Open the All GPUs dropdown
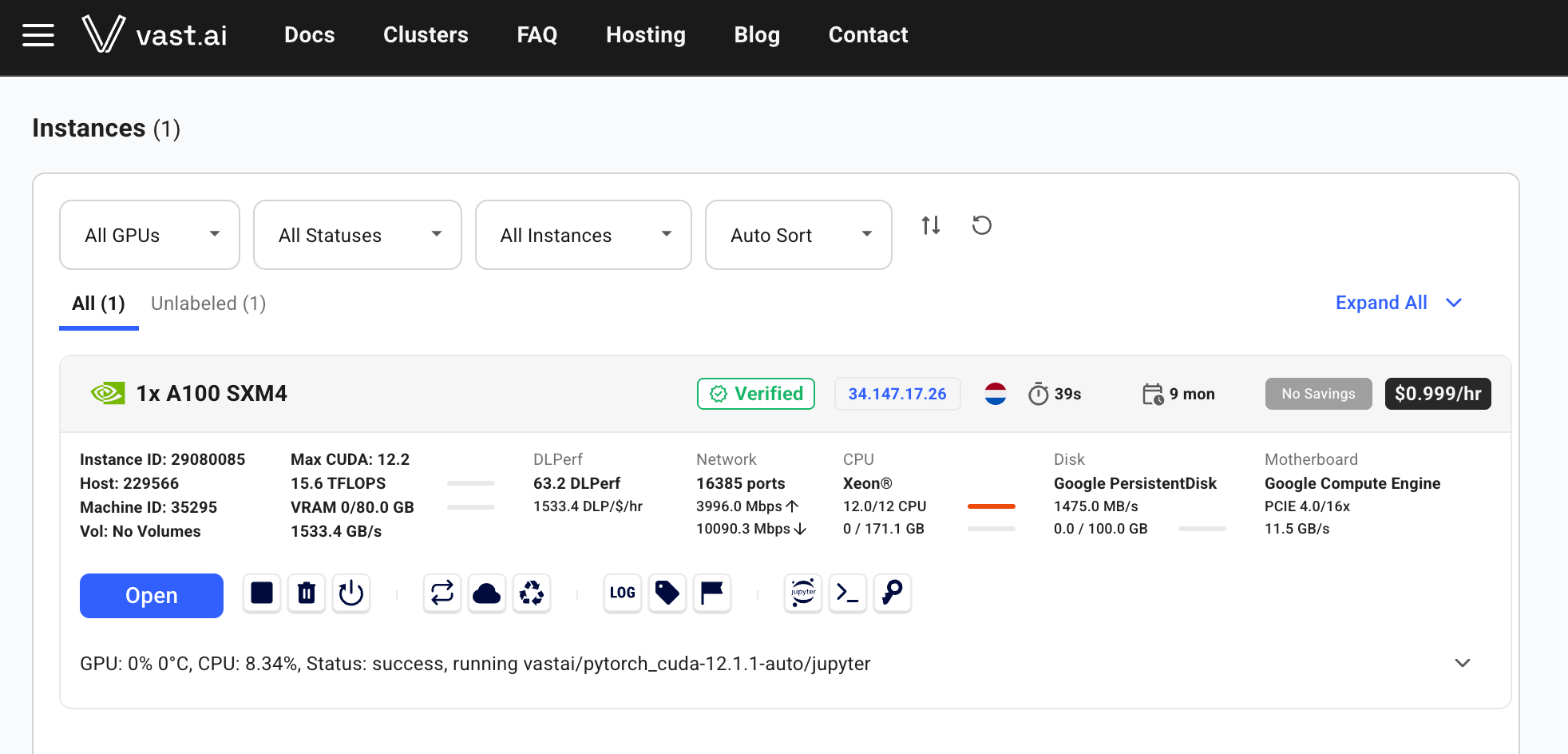Image resolution: width=1568 pixels, height=754 pixels. pyautogui.click(x=150, y=235)
